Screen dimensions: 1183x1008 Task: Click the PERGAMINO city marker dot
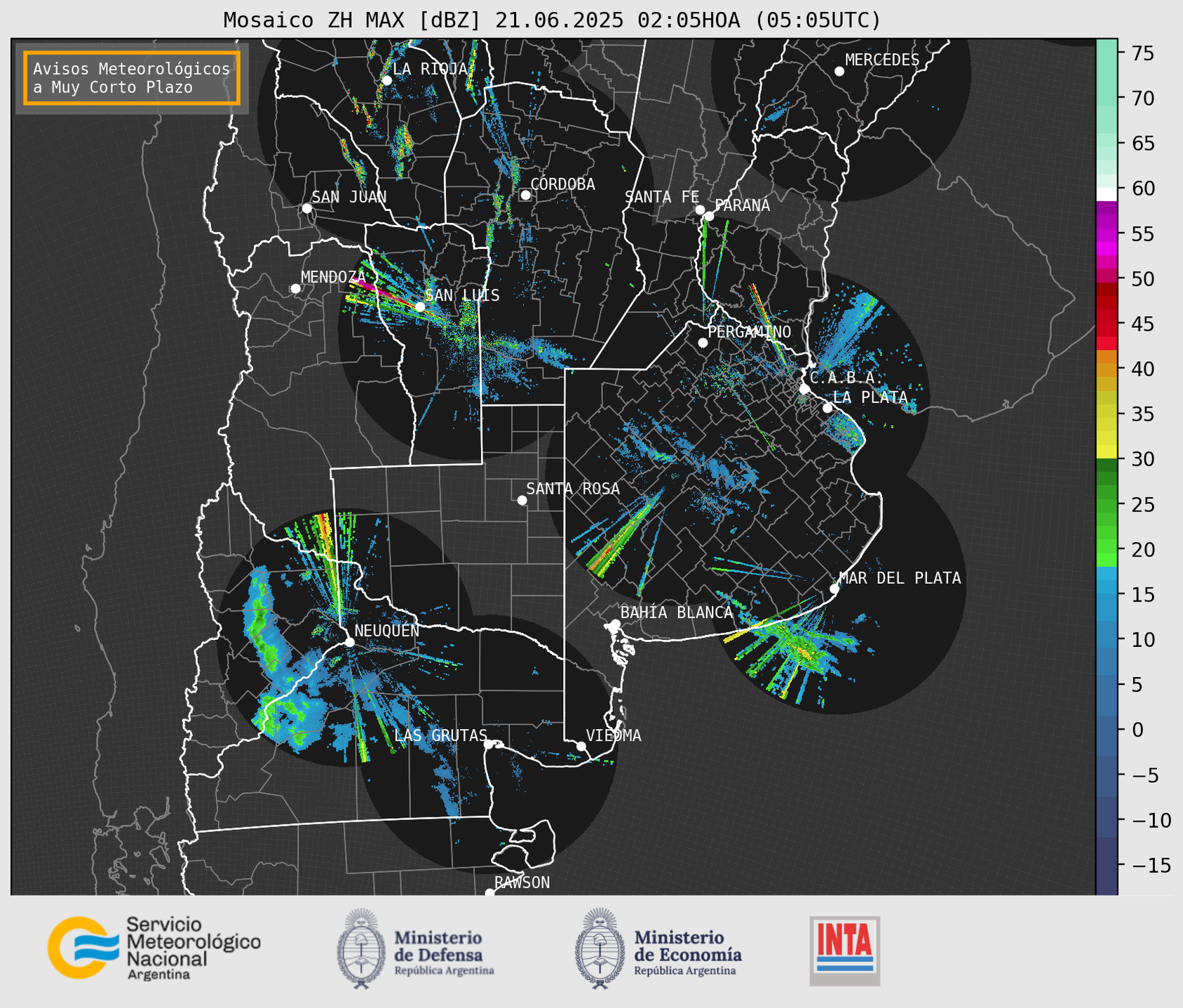pos(703,343)
